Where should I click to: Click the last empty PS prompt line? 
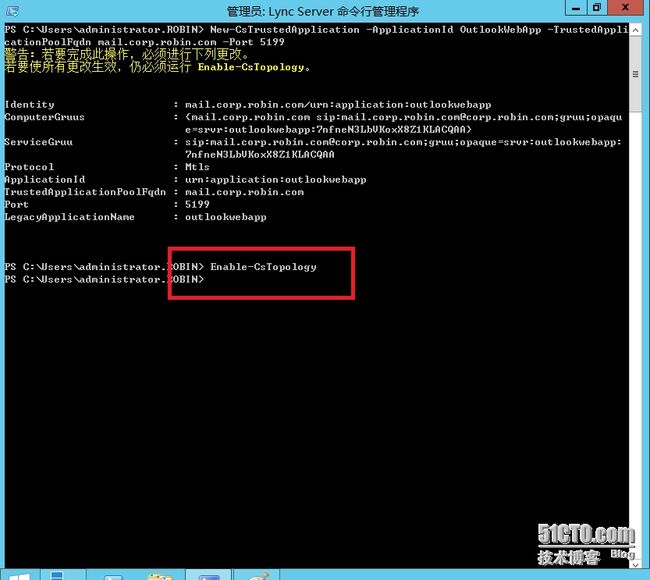coord(104,279)
